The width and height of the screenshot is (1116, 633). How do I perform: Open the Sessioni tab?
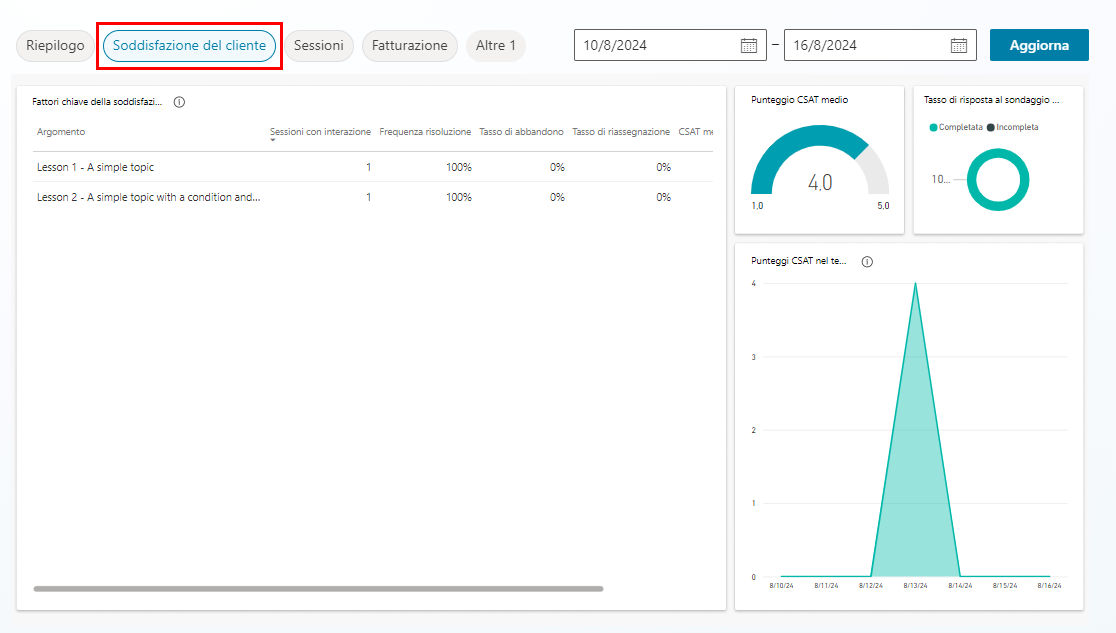click(320, 45)
